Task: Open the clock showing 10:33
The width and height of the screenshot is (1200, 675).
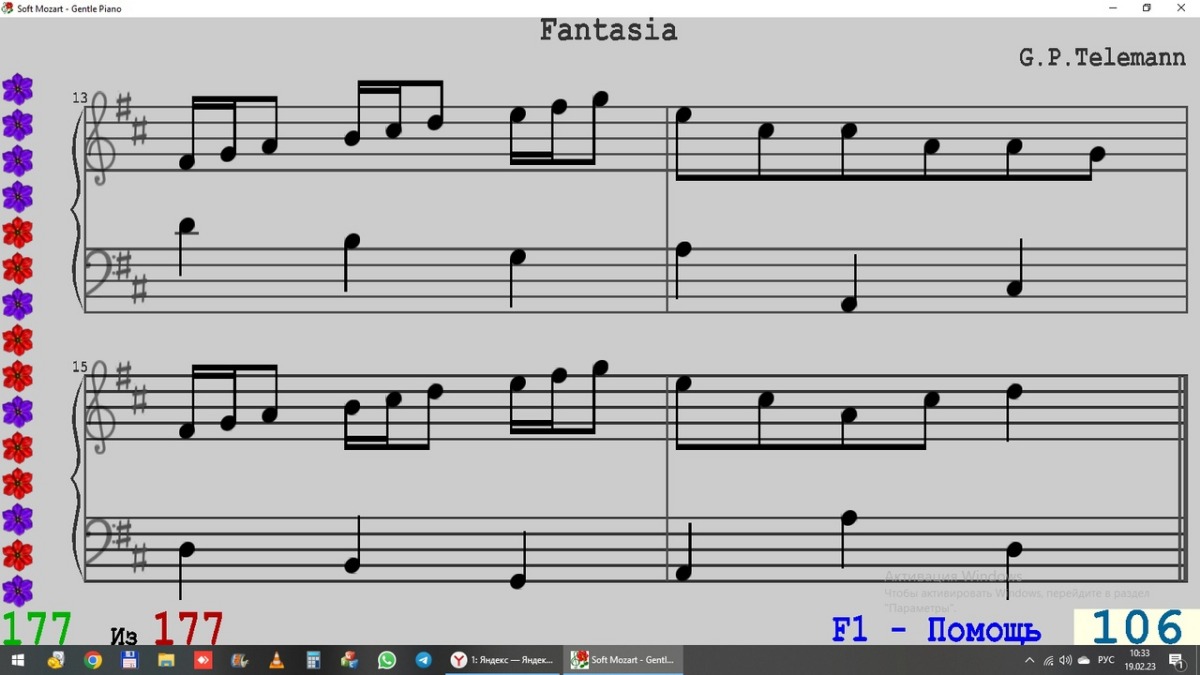Action: (x=1140, y=660)
